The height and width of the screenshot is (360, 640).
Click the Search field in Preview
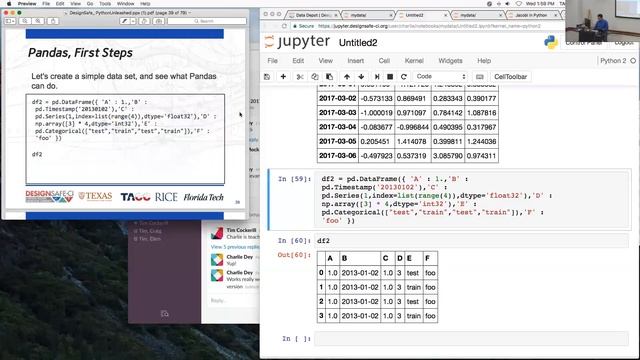(x=207, y=21)
